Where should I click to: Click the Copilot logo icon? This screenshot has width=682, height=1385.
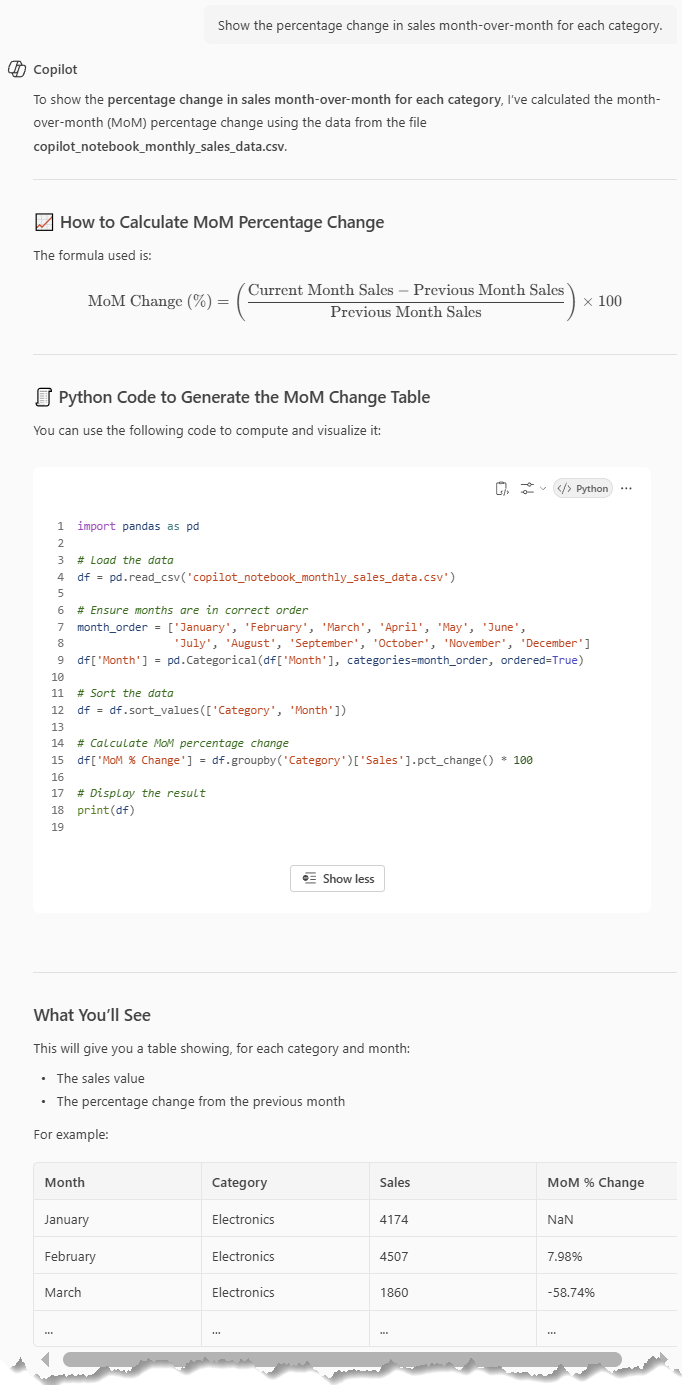coord(16,69)
